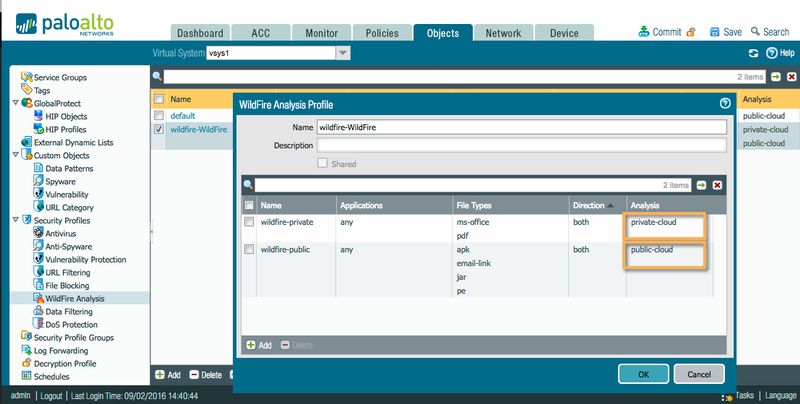Click the Save disk icon
Screen dimensions: 800x404
click(x=715, y=32)
